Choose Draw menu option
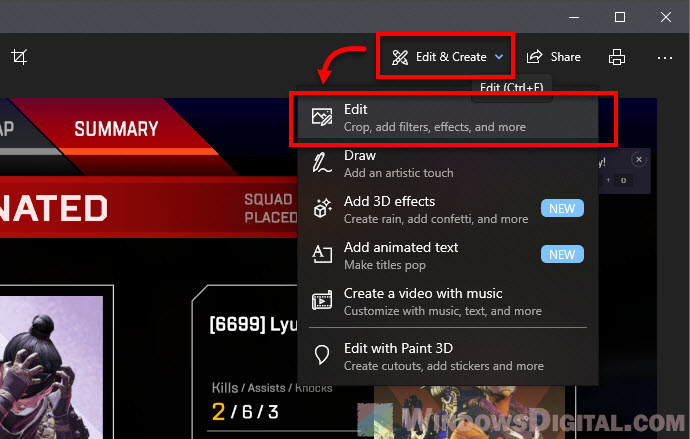This screenshot has height=439, width=690. click(x=448, y=164)
